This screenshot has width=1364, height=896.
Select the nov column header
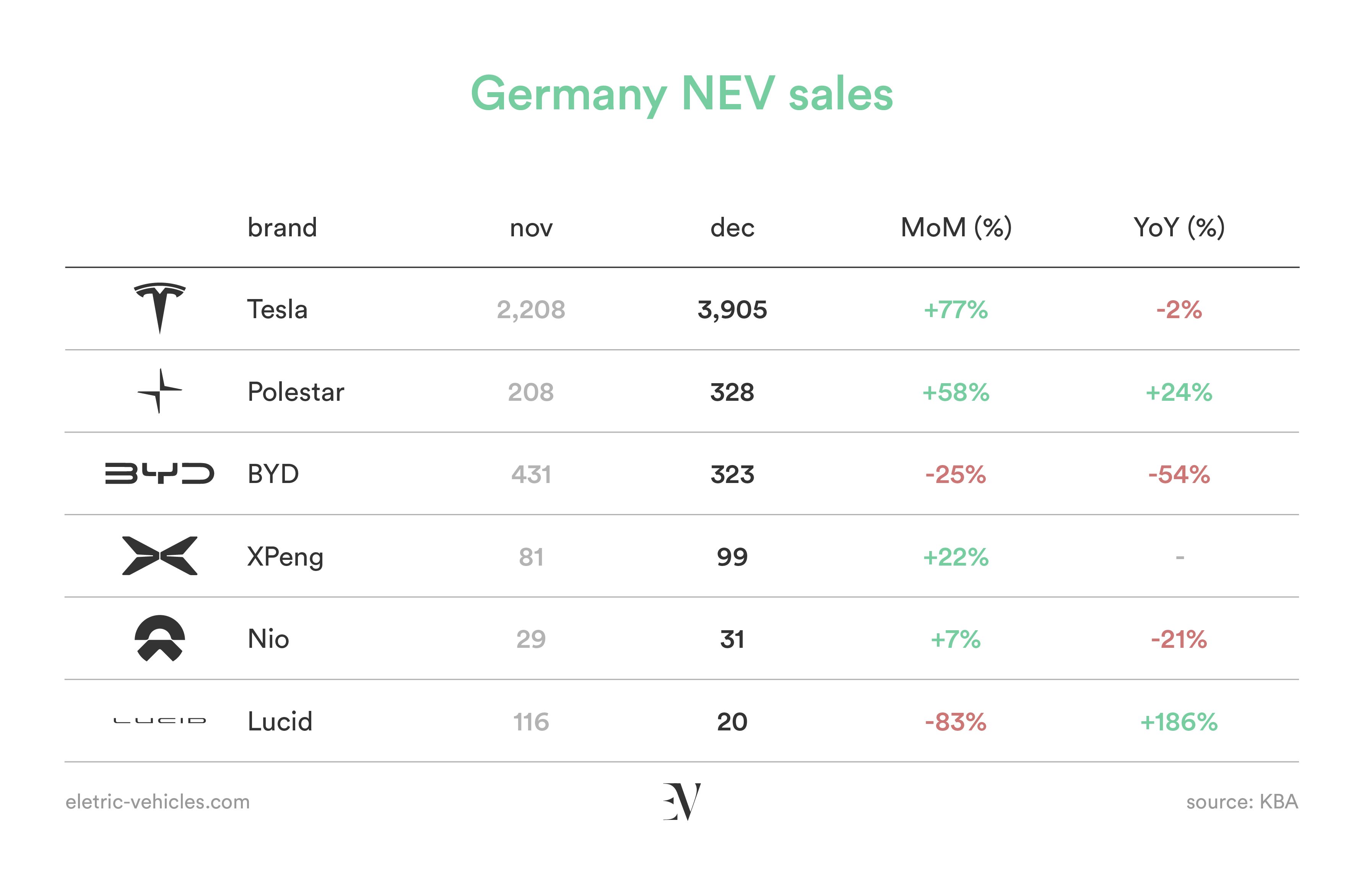tap(531, 229)
